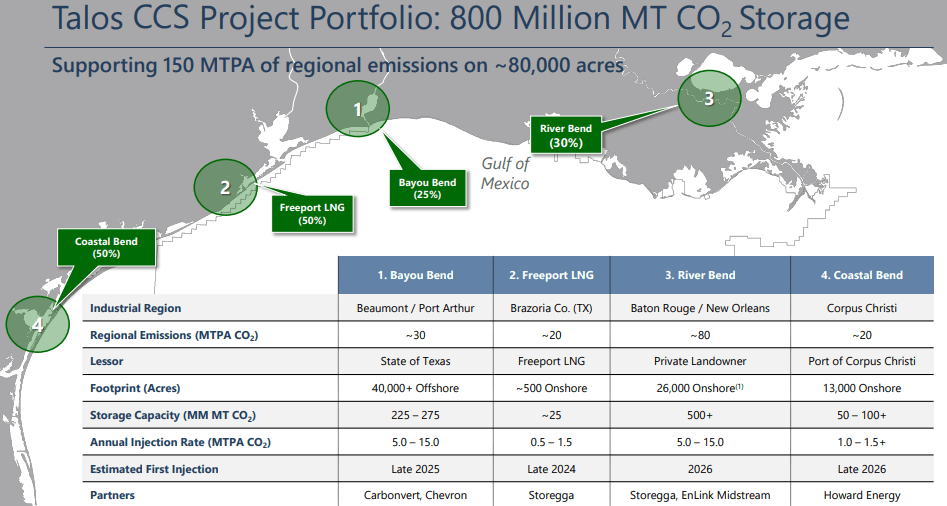This screenshot has width=947, height=506.
Task: Click the '26,000 Onshore' footprint cell
Action: 700,388
